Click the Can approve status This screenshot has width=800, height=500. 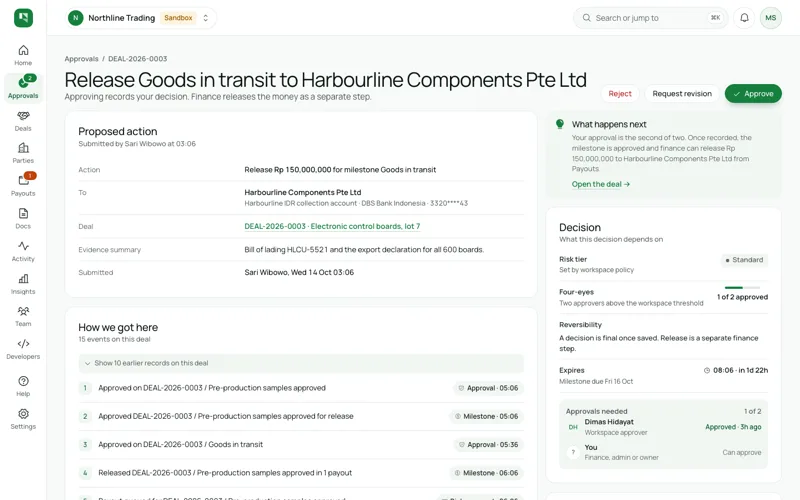point(742,453)
